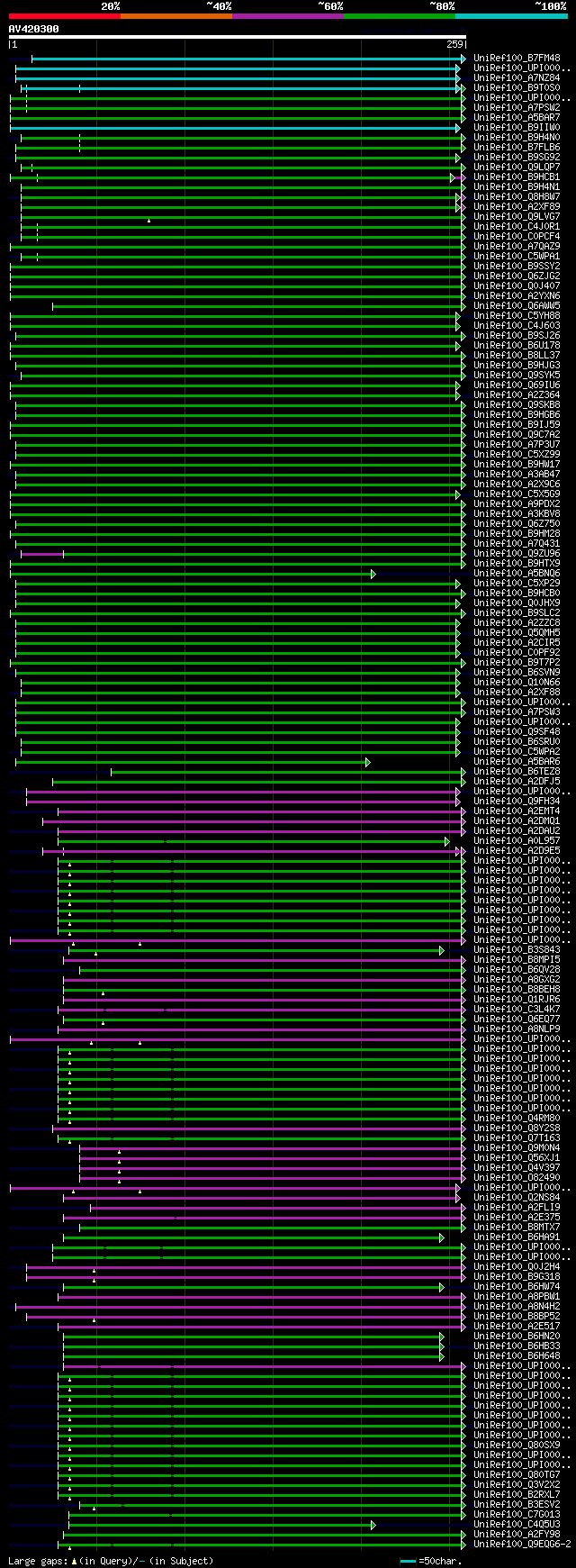The height and width of the screenshot is (1568, 576).
Task: Click hit label UniRef100_B9HCB0
Action: coord(517,594)
